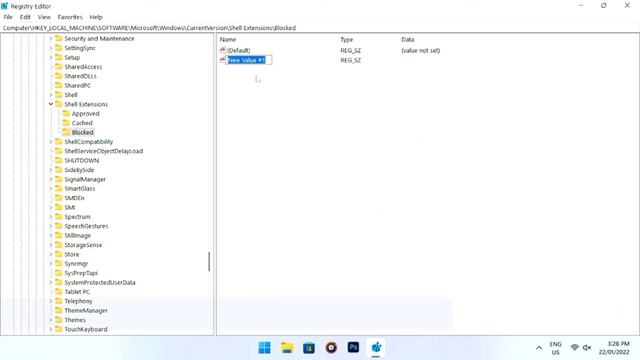The height and width of the screenshot is (360, 640).
Task: Open the Edit menu
Action: [x=25, y=17]
